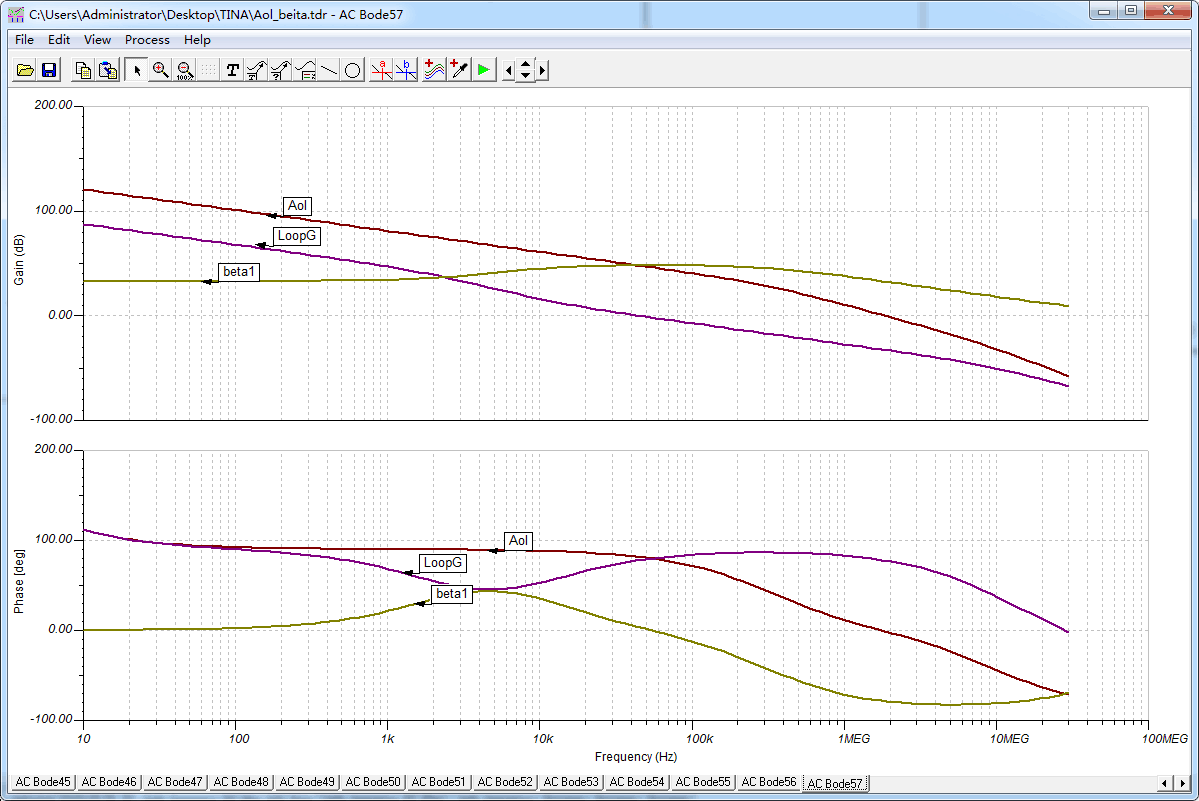
Task: Select the beta1 label in gain plot
Action: point(239,272)
